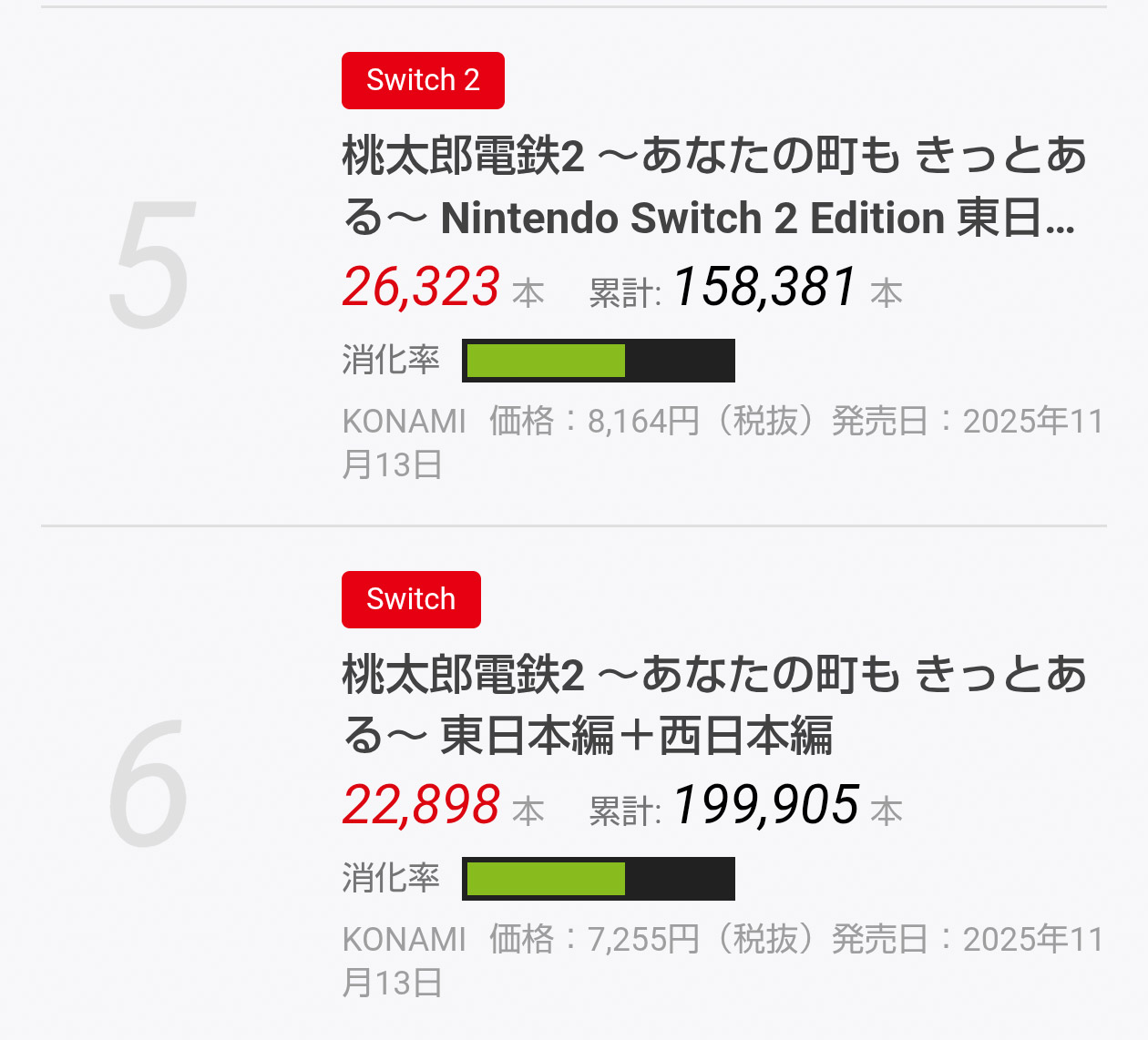The height and width of the screenshot is (1040, 1148).
Task: Click the green 消化率 bar for rank 6
Action: point(546,879)
